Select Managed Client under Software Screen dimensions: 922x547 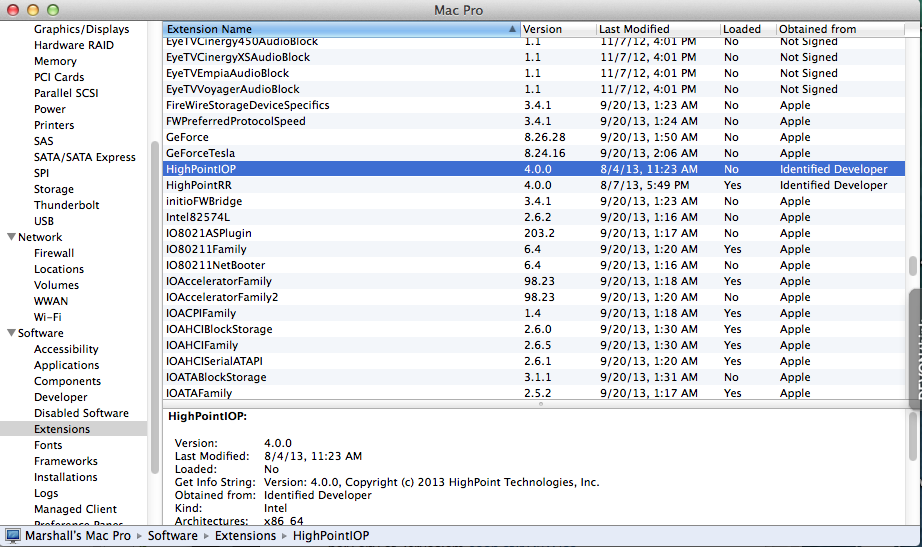pos(75,509)
